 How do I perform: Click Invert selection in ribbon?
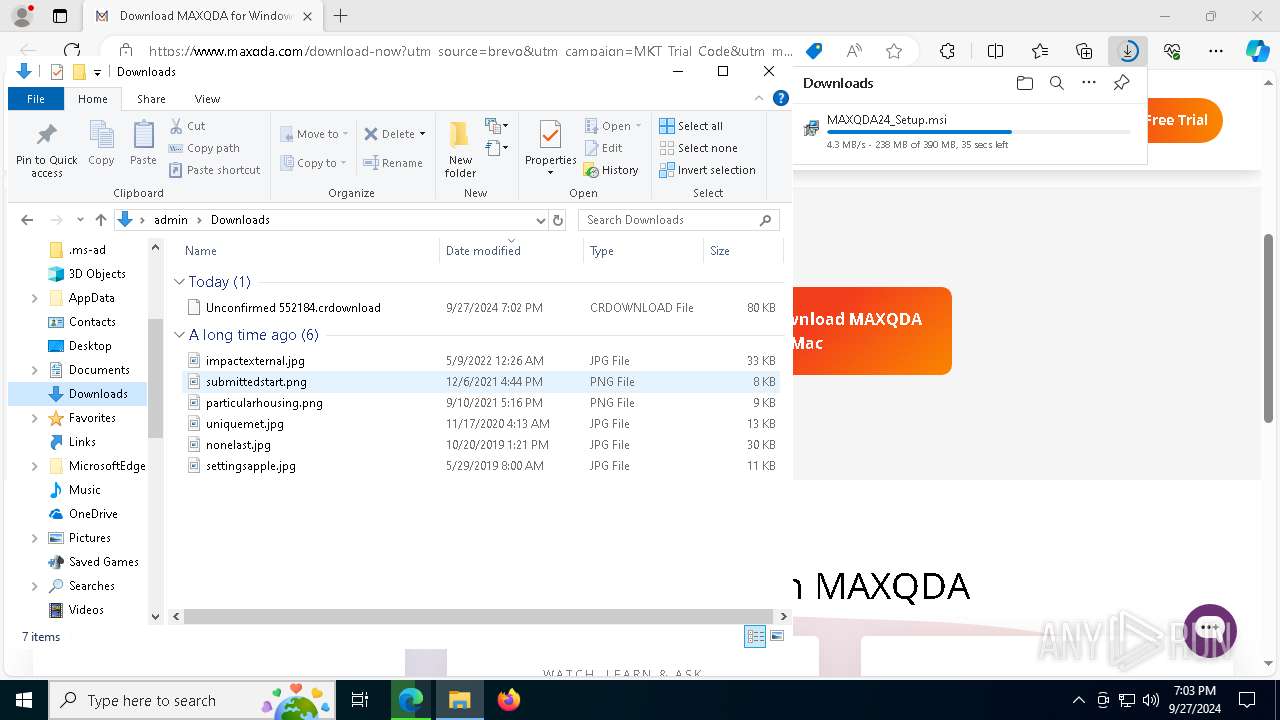point(707,170)
